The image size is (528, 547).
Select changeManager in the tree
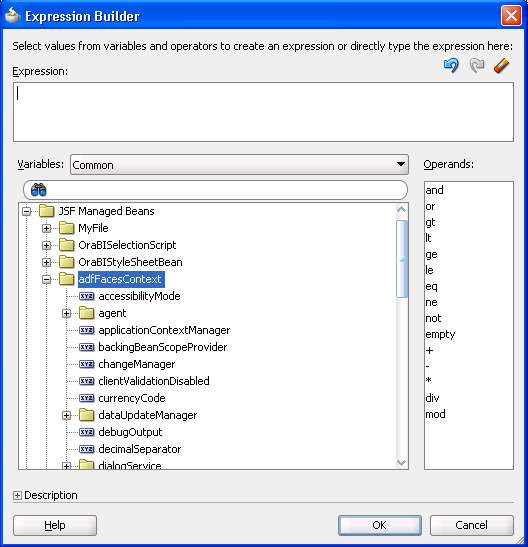[137, 364]
